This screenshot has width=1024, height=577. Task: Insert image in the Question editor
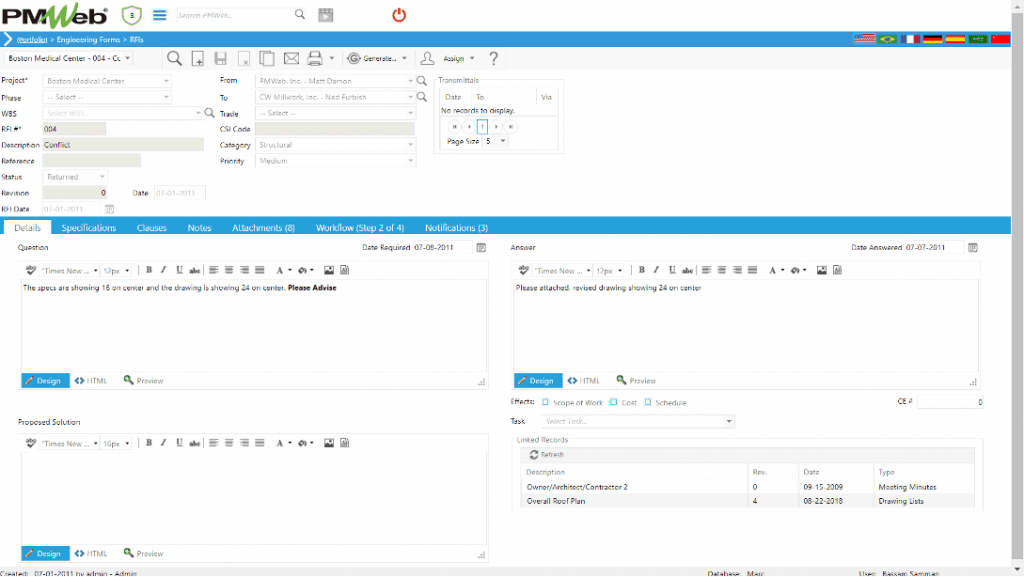click(x=328, y=270)
